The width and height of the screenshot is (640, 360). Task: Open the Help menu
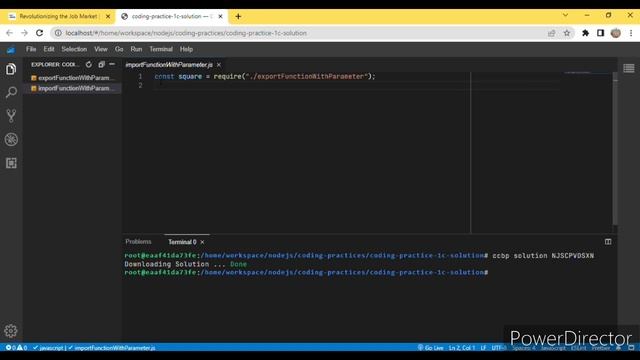click(186, 49)
